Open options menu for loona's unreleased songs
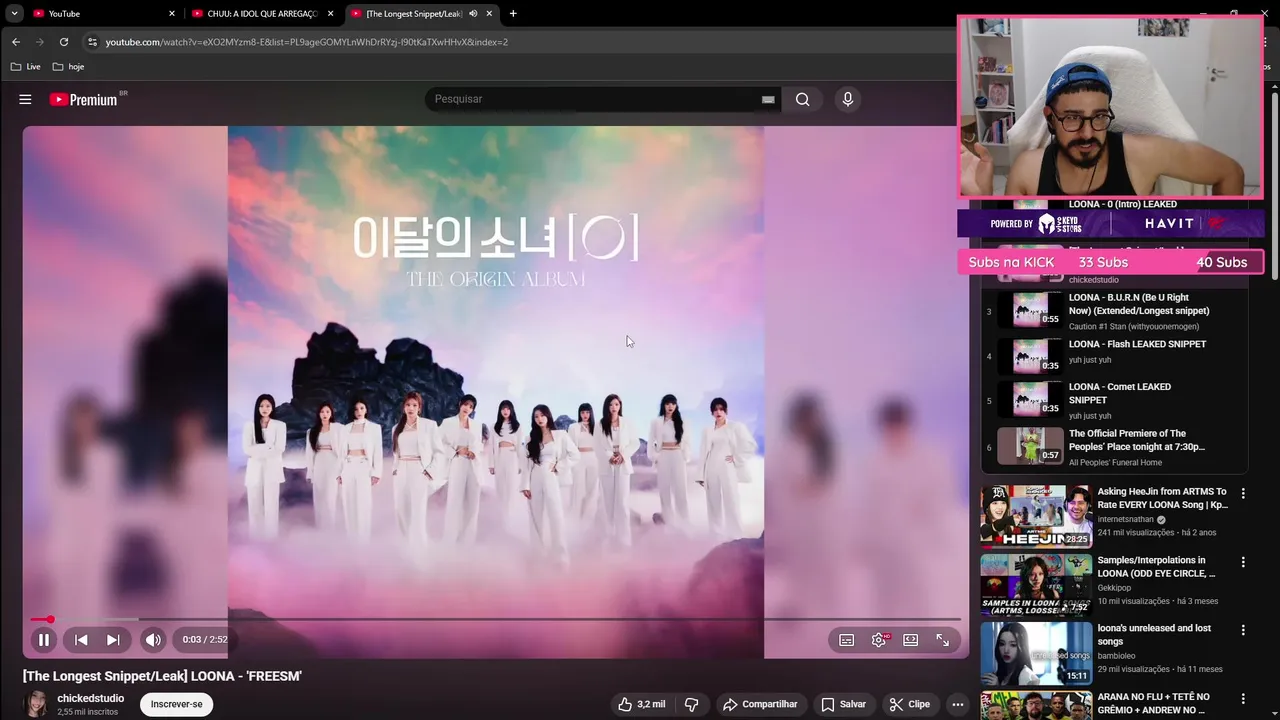This screenshot has width=1280, height=720. click(x=1243, y=630)
